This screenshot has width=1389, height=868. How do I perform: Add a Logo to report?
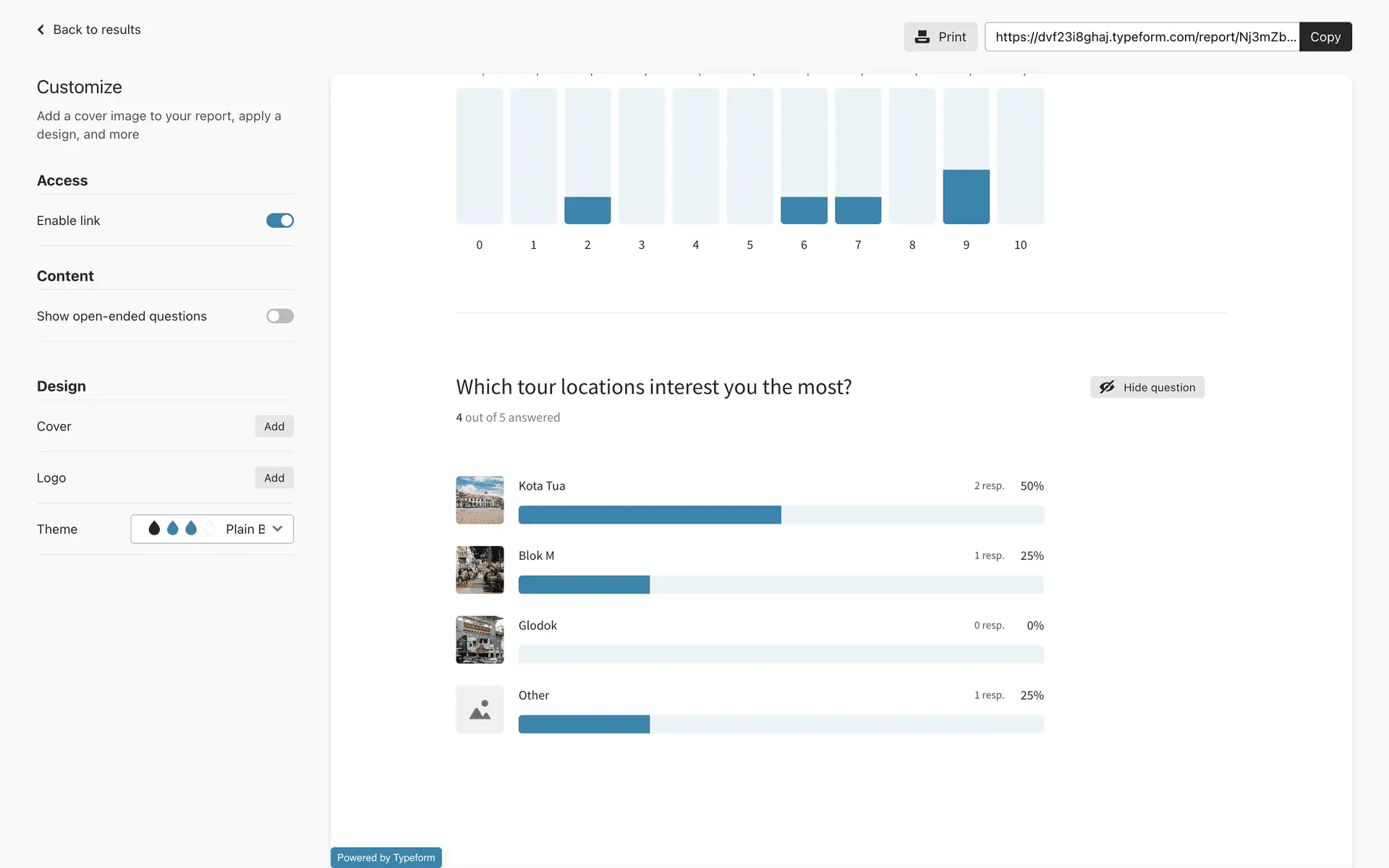[274, 478]
